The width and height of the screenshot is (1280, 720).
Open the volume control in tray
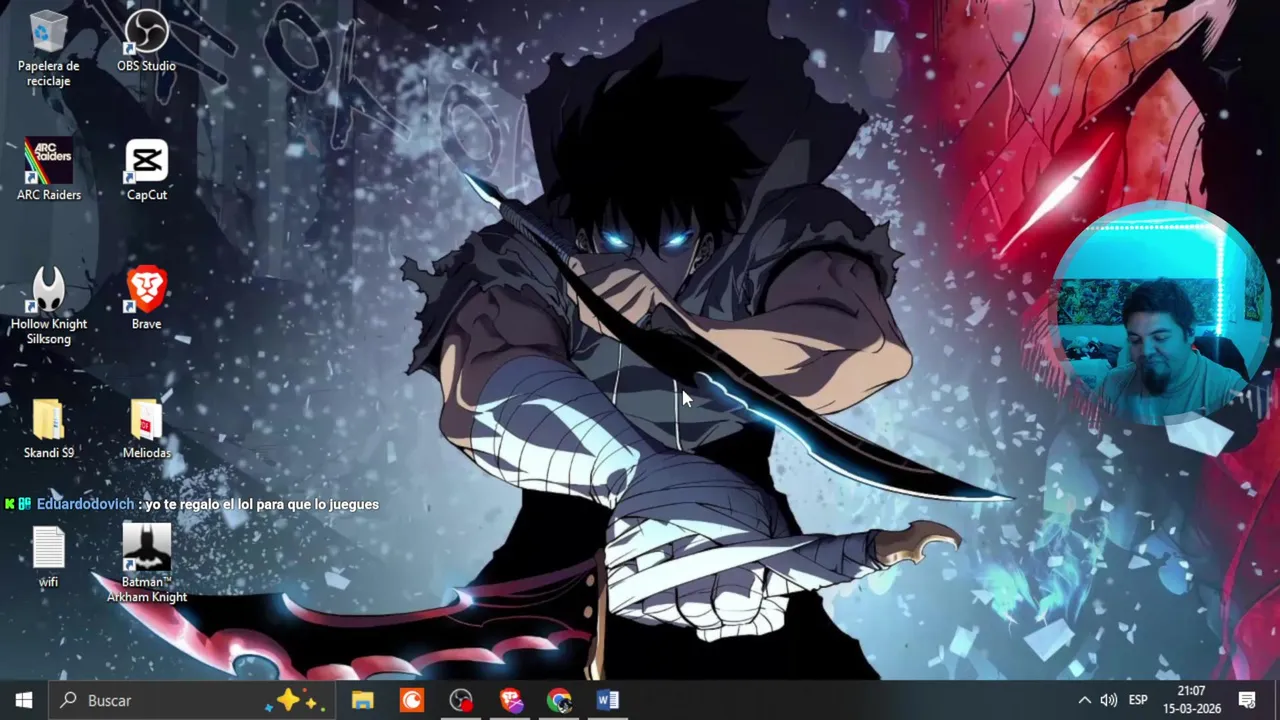click(x=1108, y=700)
